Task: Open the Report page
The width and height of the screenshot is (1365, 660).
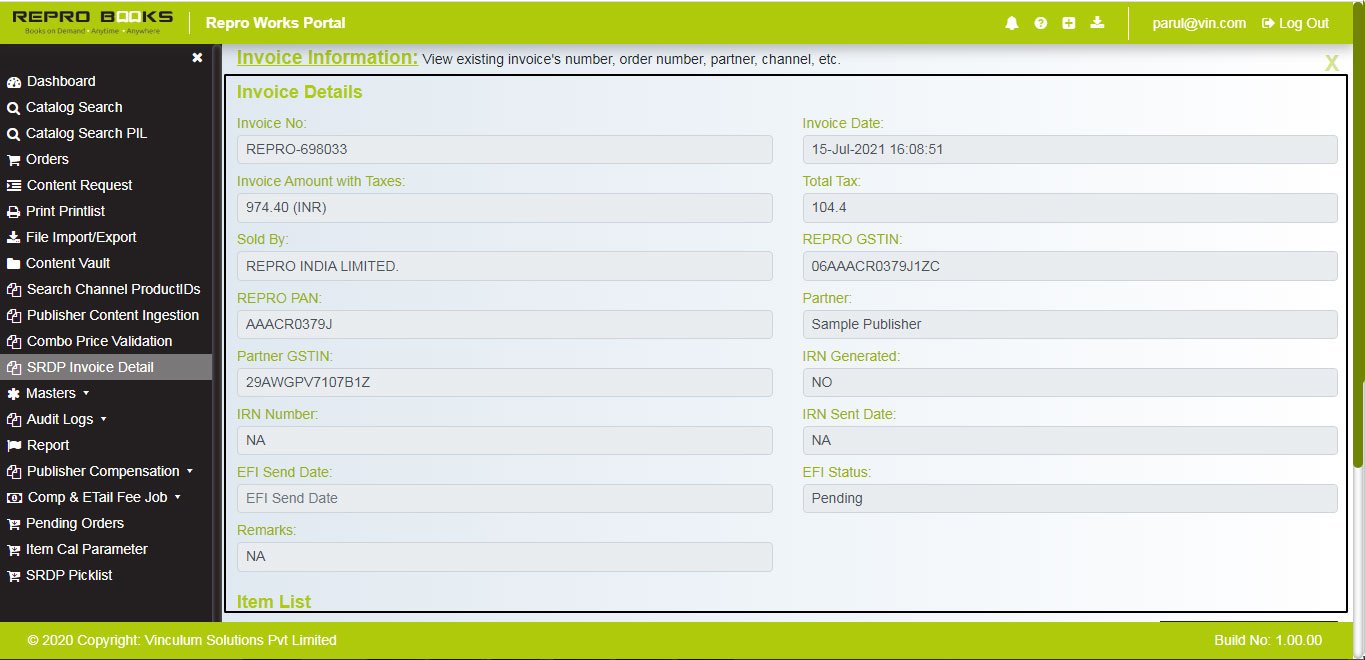Action: click(46, 445)
